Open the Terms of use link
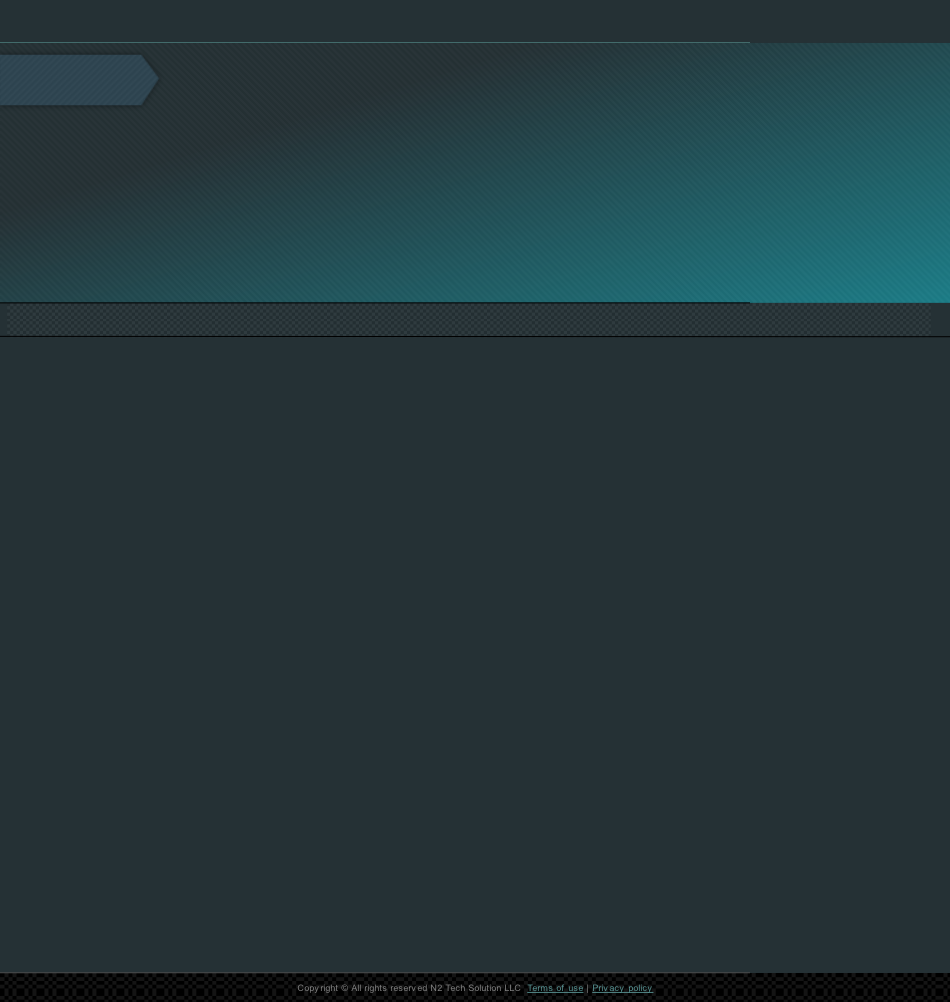 (555, 988)
